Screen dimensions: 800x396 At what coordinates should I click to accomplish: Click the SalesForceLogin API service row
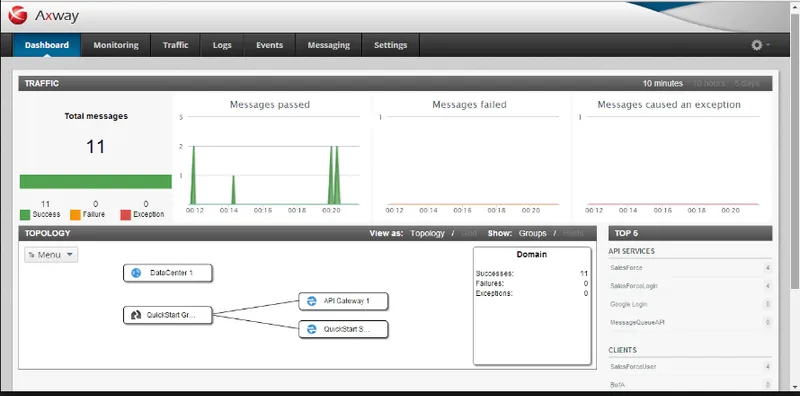pyautogui.click(x=690, y=286)
